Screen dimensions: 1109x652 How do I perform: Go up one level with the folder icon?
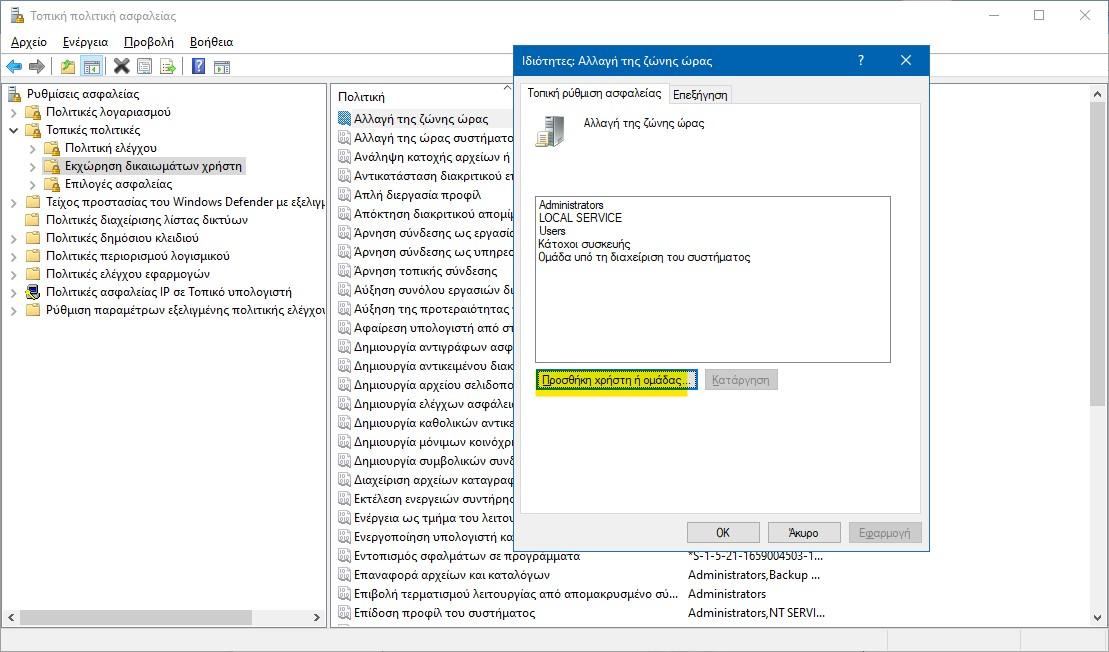point(68,66)
